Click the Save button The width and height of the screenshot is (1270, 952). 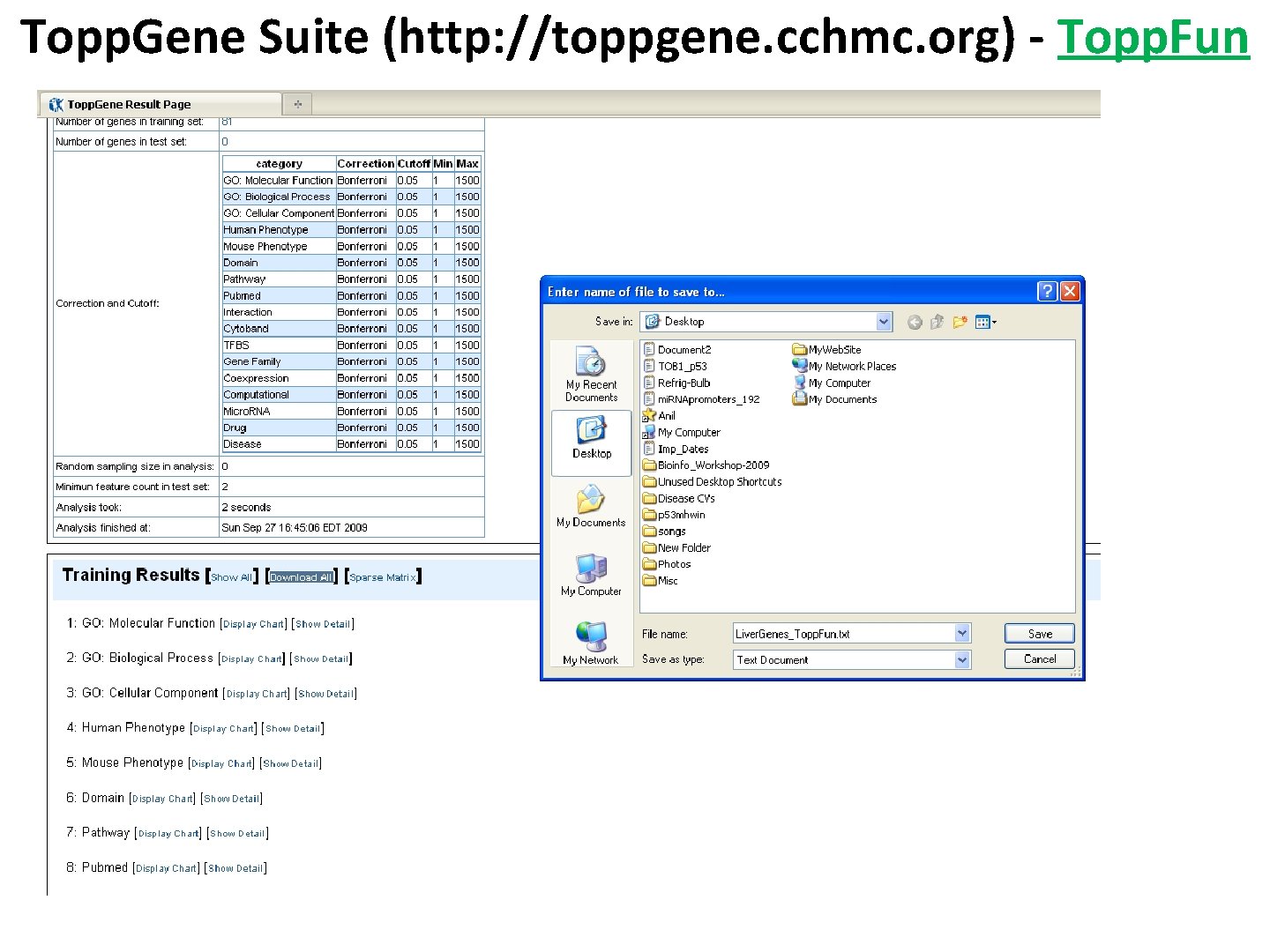pos(1040,634)
